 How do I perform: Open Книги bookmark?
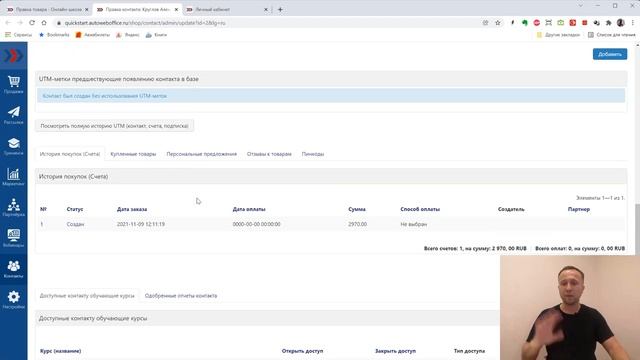156,35
